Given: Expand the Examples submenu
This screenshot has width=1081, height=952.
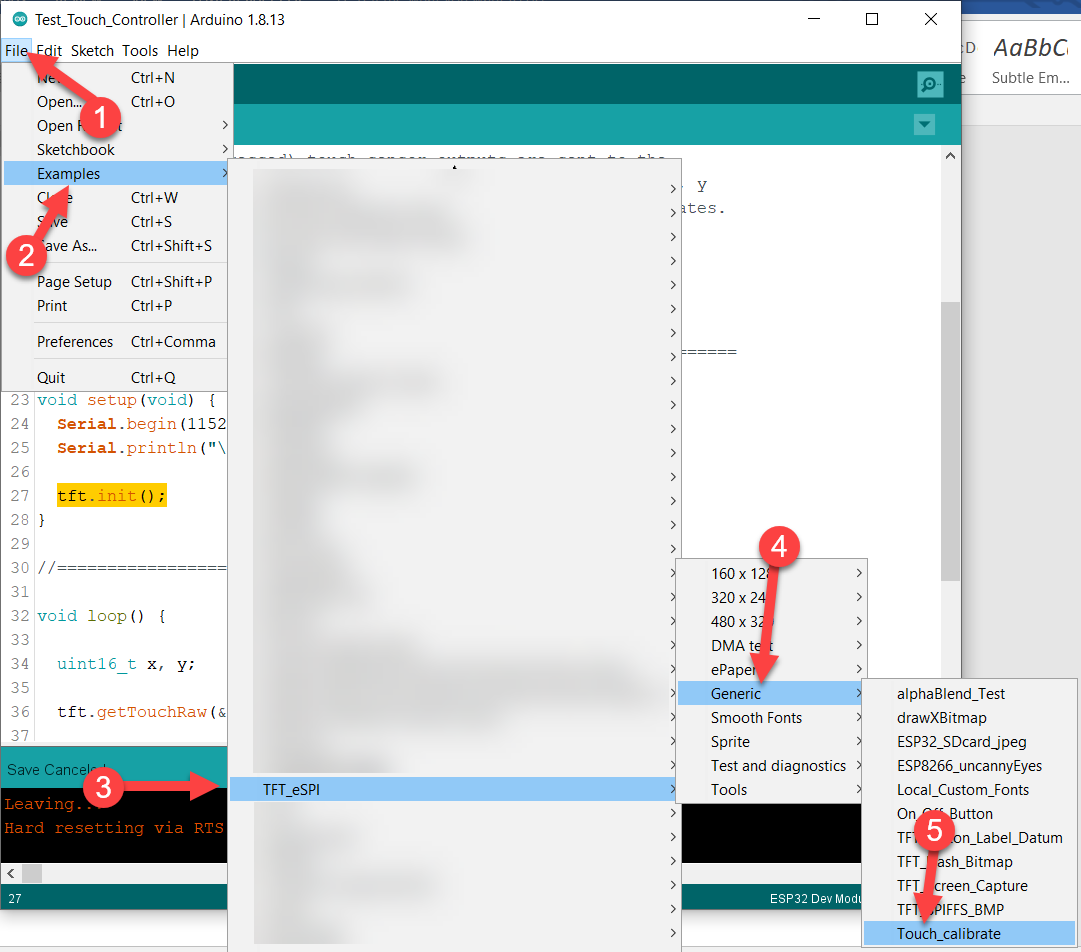Looking at the screenshot, I should [x=116, y=174].
